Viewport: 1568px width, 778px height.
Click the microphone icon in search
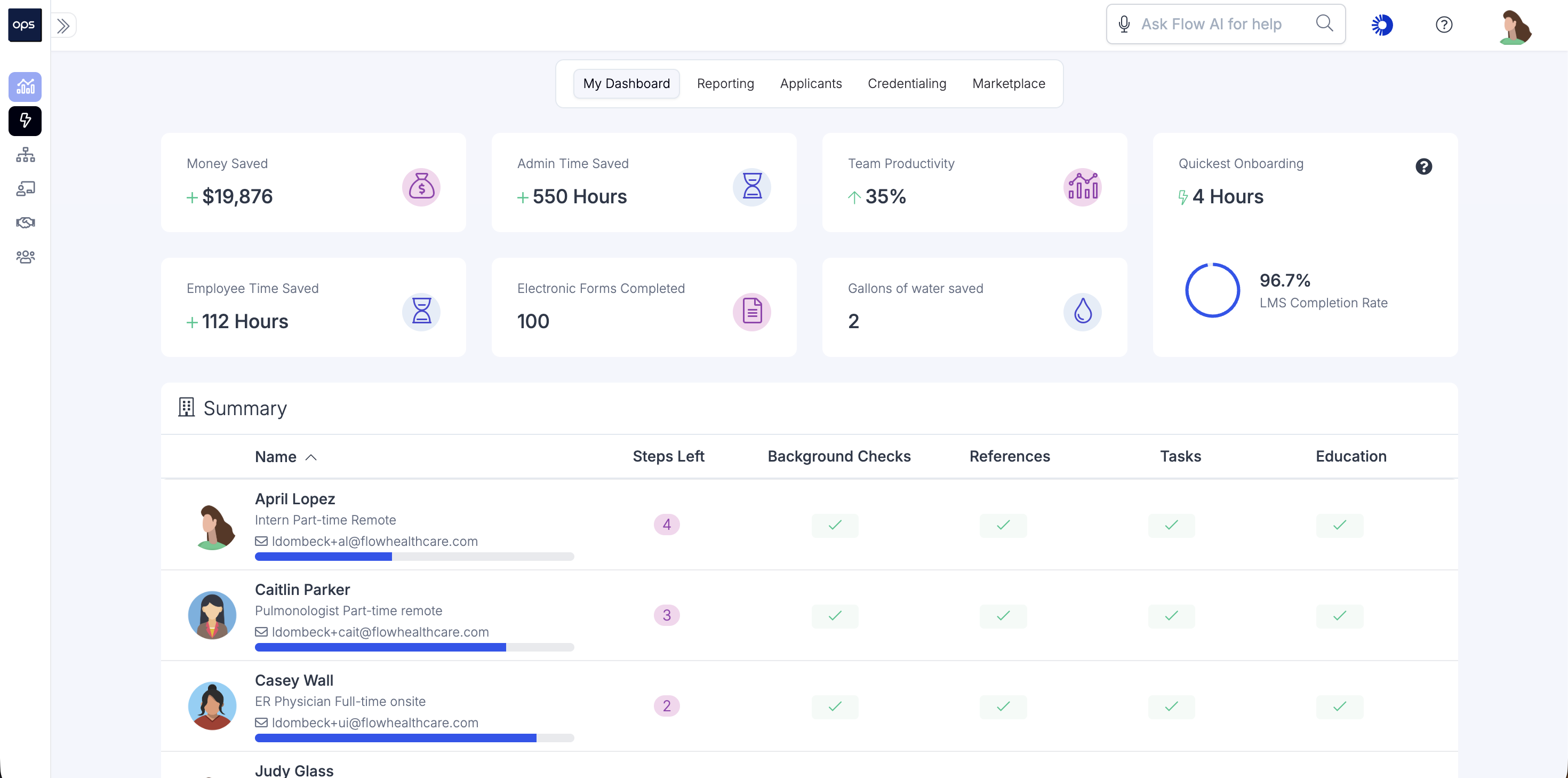click(1124, 25)
